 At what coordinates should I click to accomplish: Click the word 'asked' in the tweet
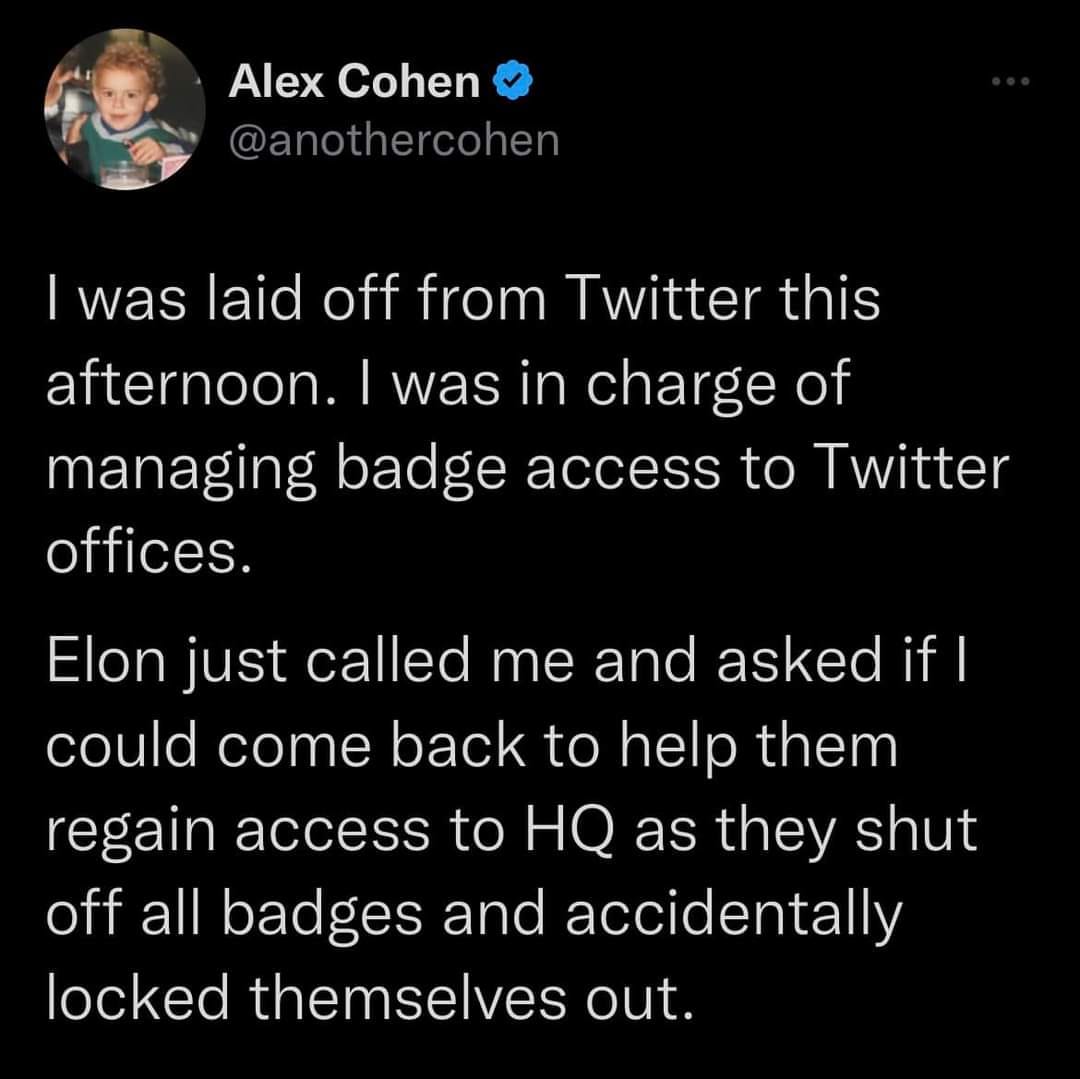pos(799,660)
